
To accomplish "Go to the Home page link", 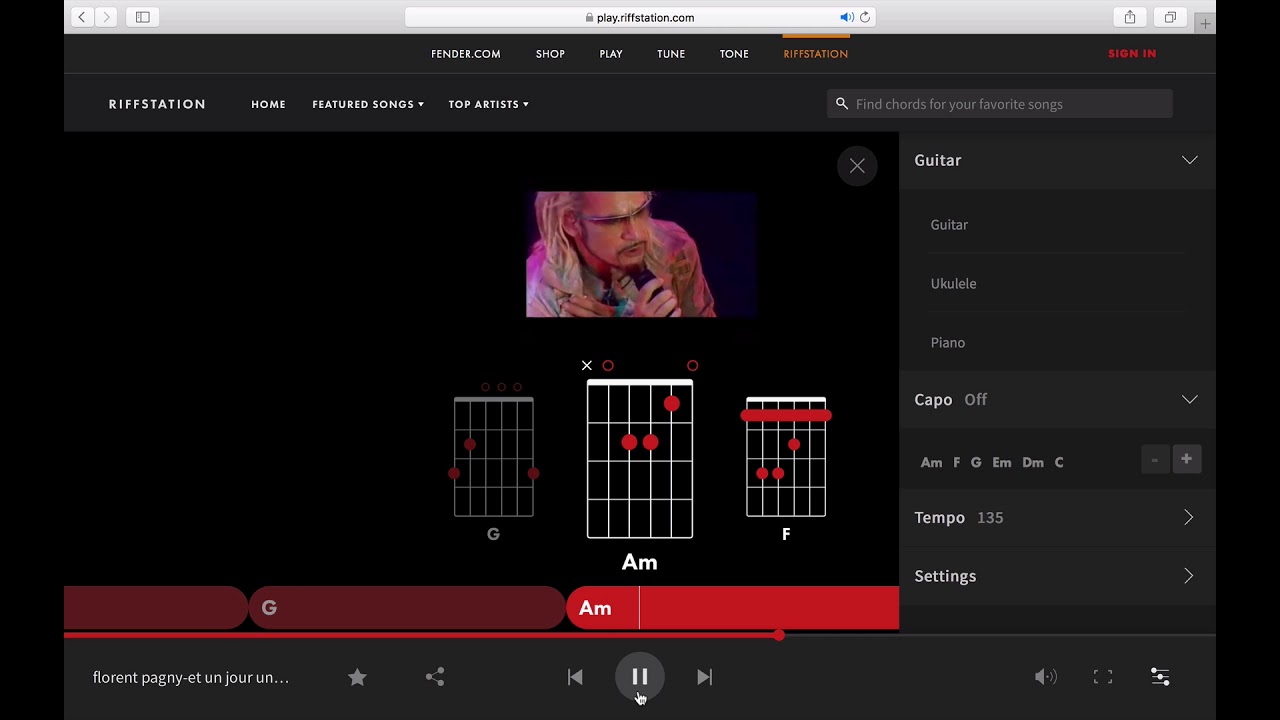I will point(268,104).
